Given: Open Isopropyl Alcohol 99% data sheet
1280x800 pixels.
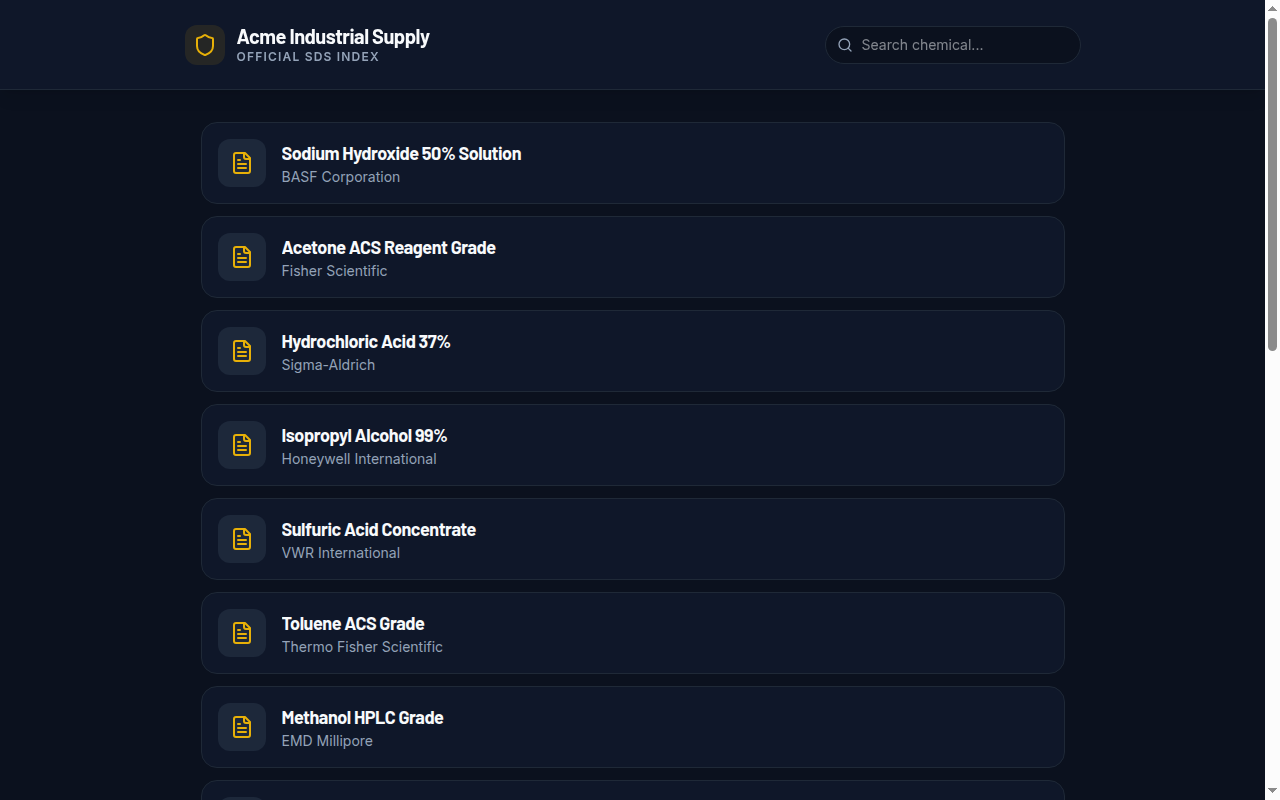Looking at the screenshot, I should pos(364,436).
